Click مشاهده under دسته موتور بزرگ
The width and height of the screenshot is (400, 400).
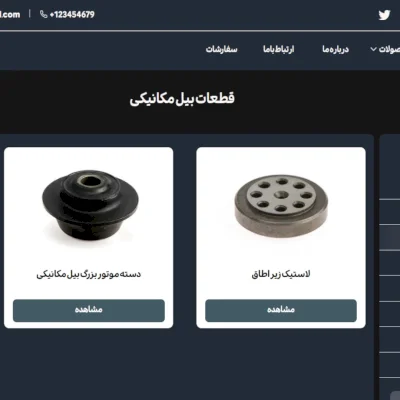pyautogui.click(x=89, y=311)
